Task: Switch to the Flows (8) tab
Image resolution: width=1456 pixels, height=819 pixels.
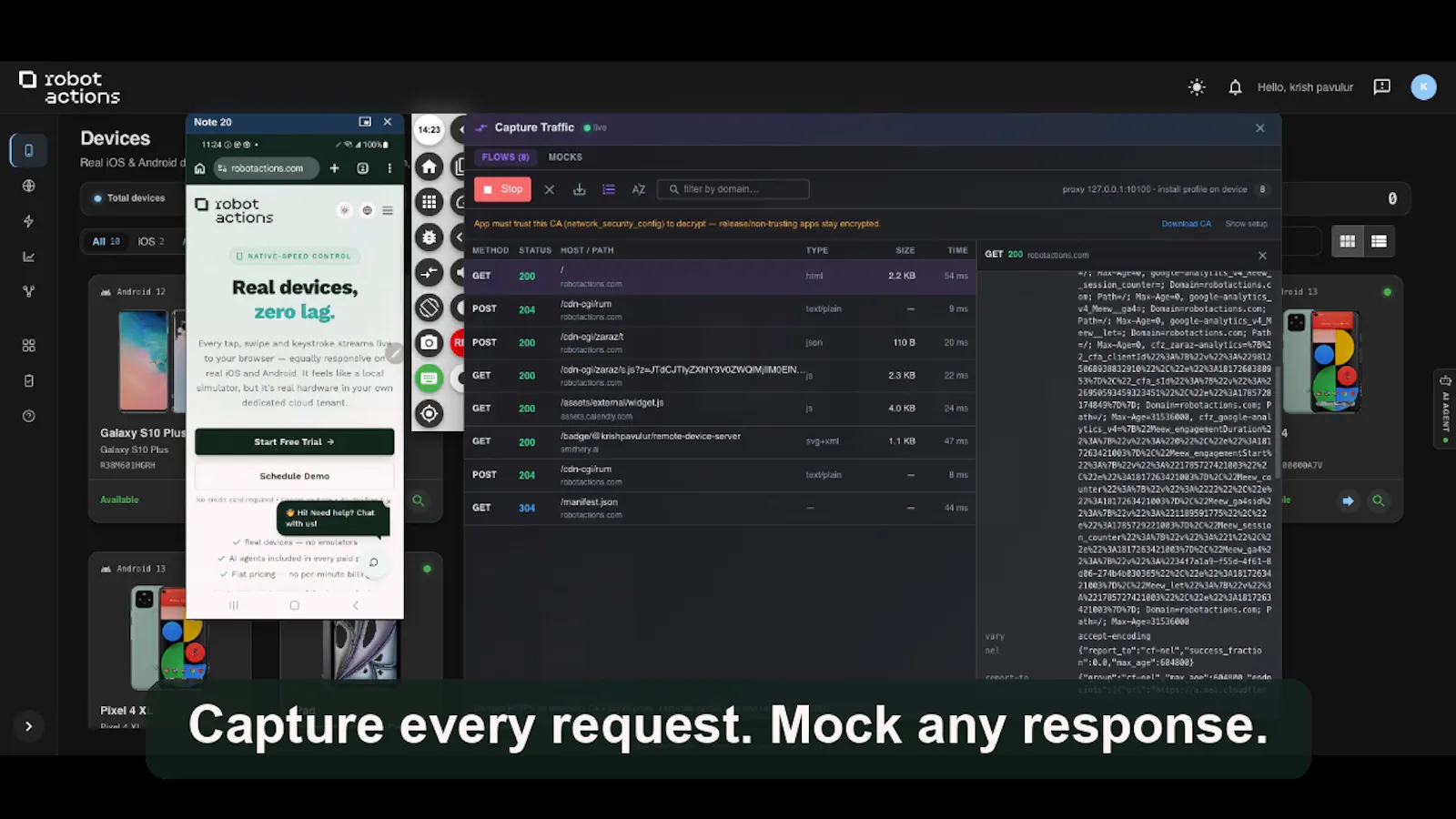Action: (x=505, y=157)
